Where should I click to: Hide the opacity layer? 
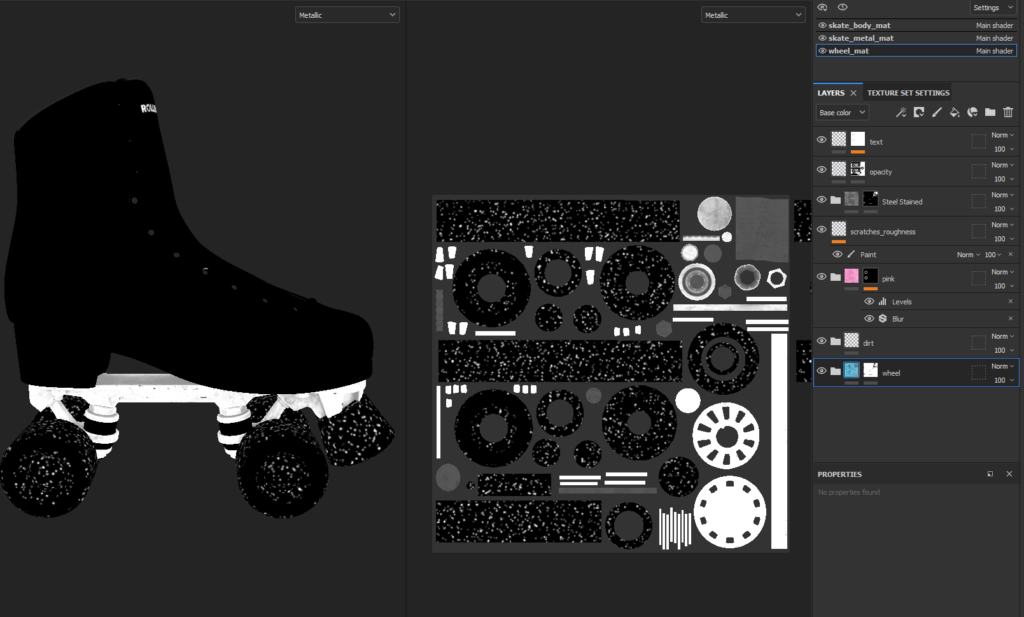pos(822,170)
